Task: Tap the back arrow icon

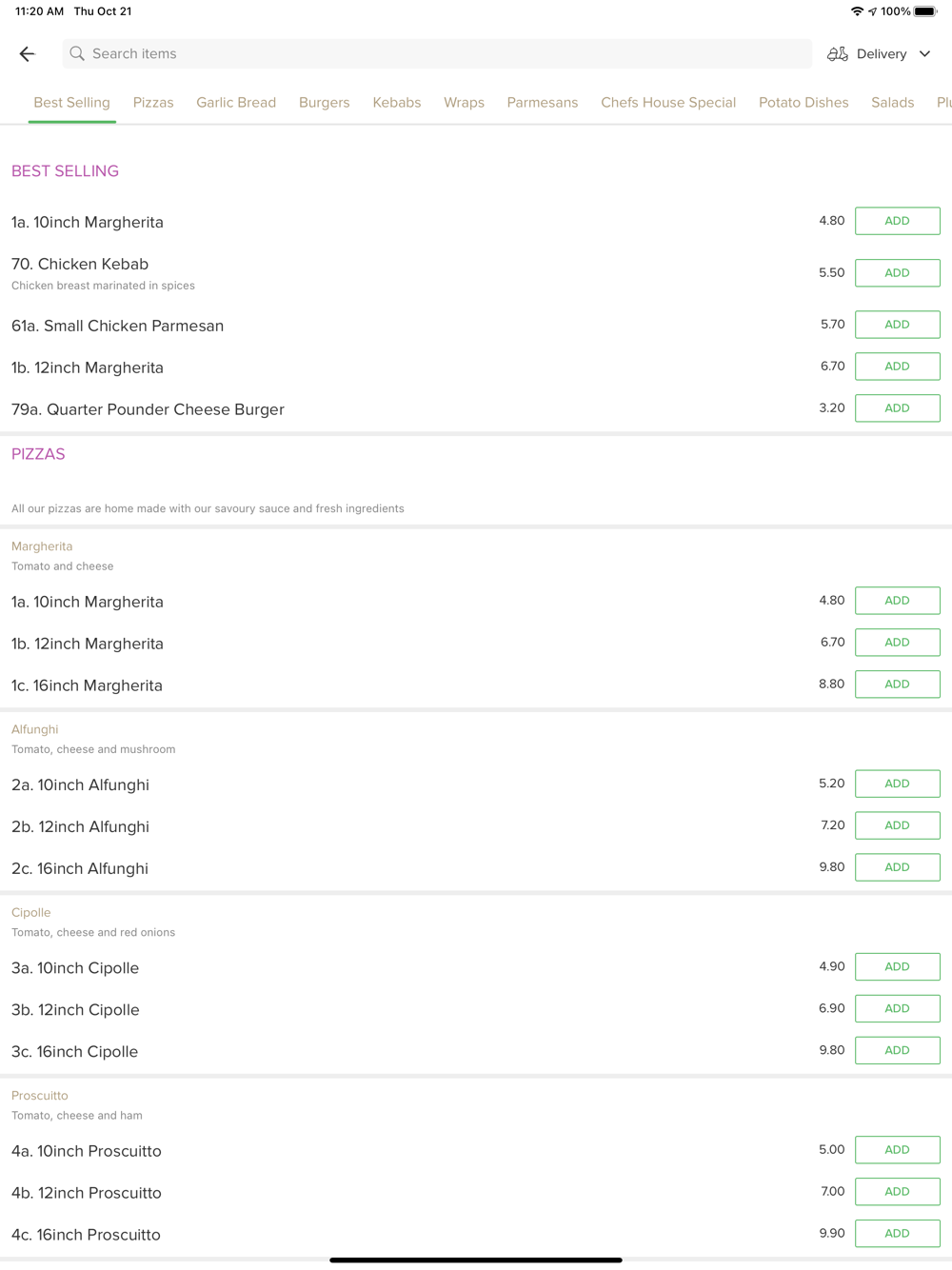Action: [27, 54]
